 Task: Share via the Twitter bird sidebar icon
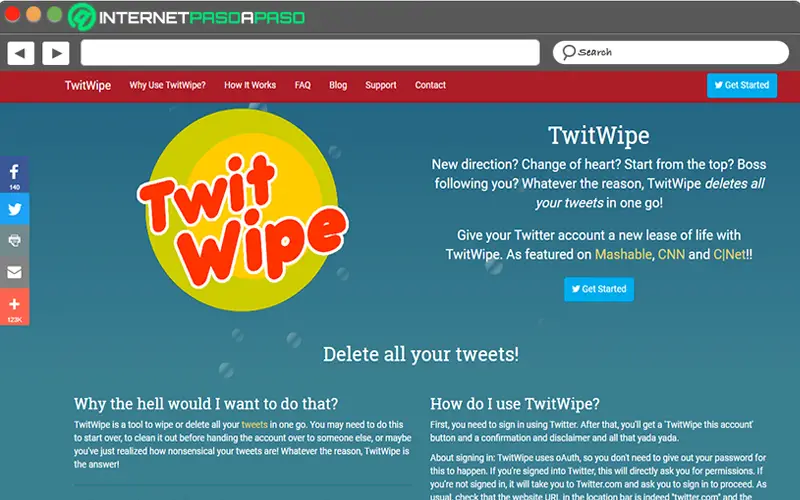click(14, 209)
